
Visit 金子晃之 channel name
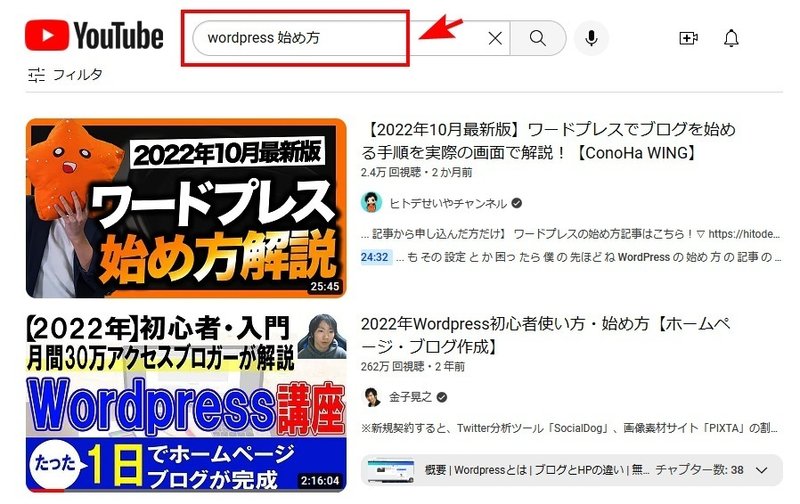click(410, 397)
